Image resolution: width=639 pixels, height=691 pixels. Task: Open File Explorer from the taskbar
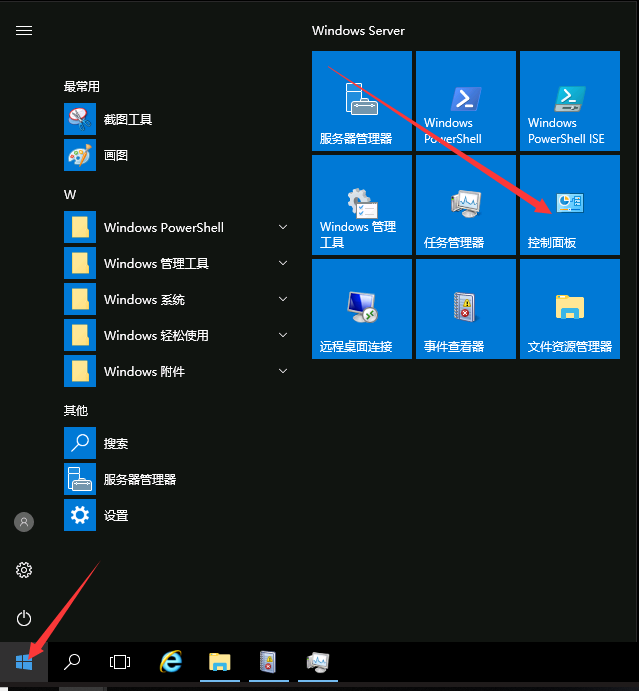pyautogui.click(x=219, y=662)
